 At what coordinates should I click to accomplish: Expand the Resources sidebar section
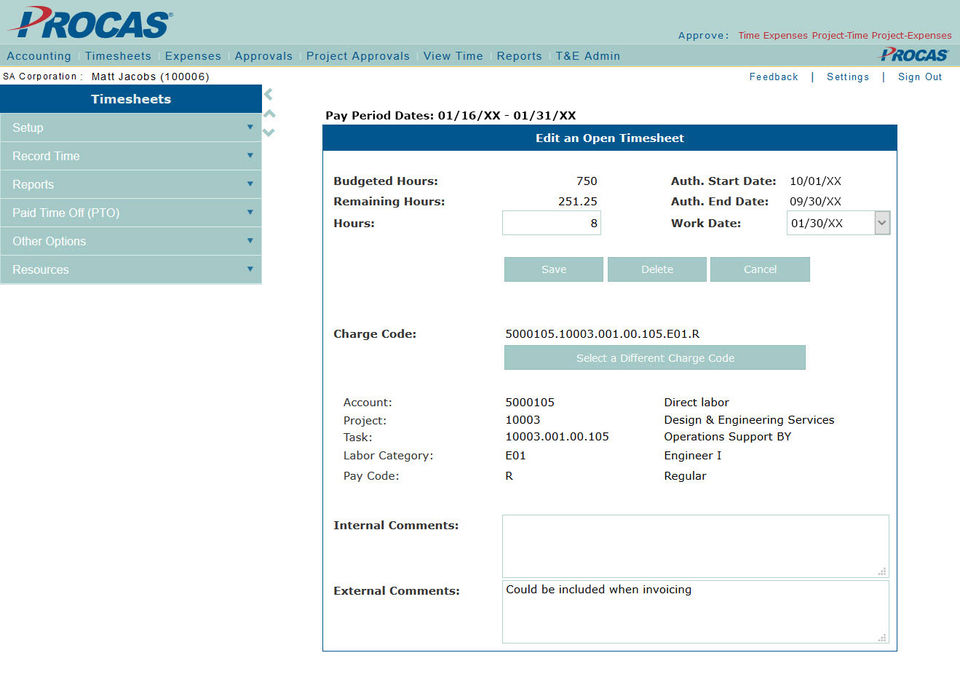click(131, 270)
